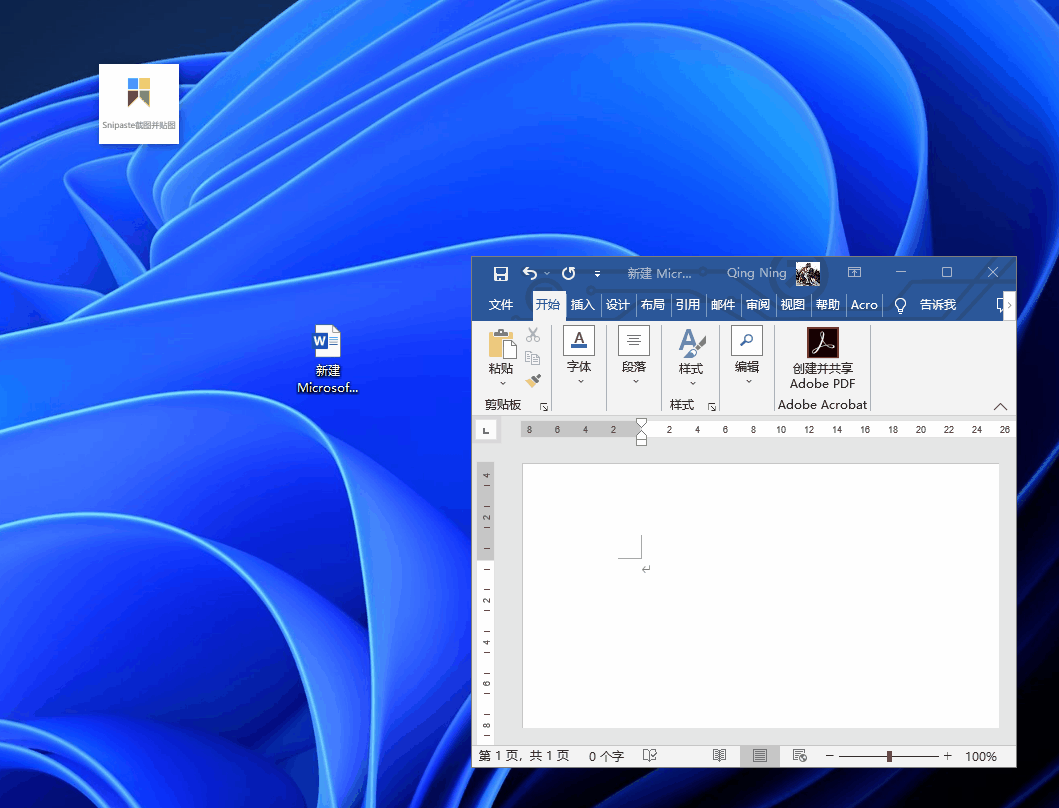Click the comments icon in Word ribbon

click(1000, 305)
